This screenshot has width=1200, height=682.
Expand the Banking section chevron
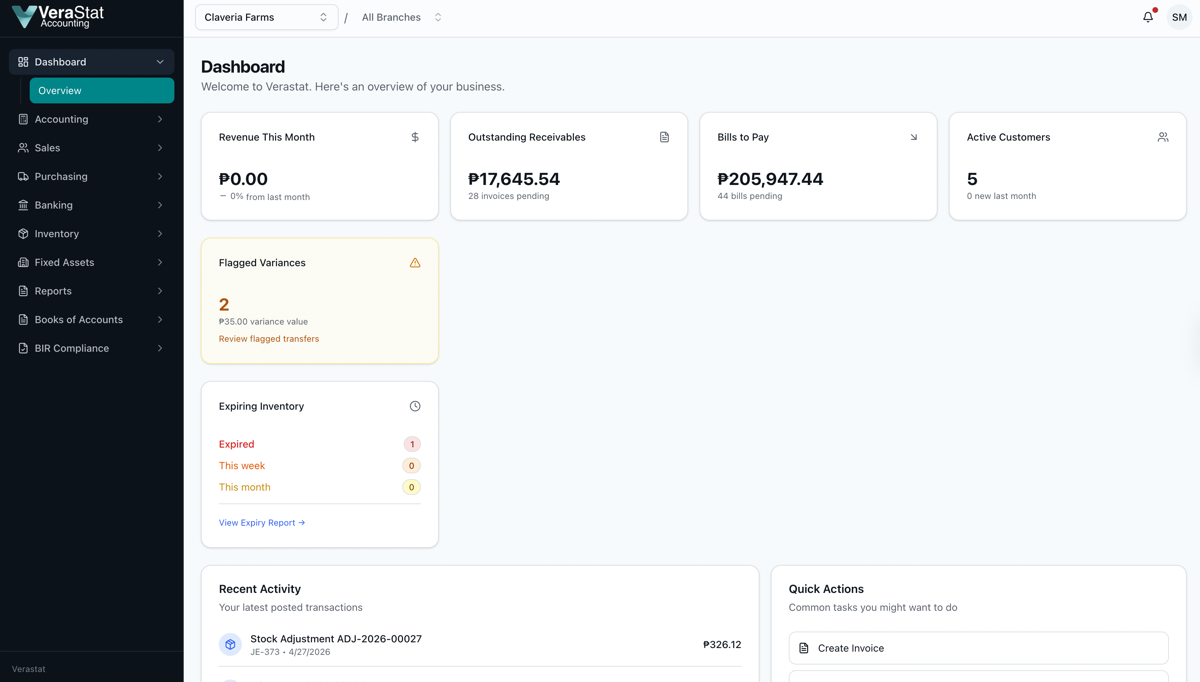pos(160,205)
